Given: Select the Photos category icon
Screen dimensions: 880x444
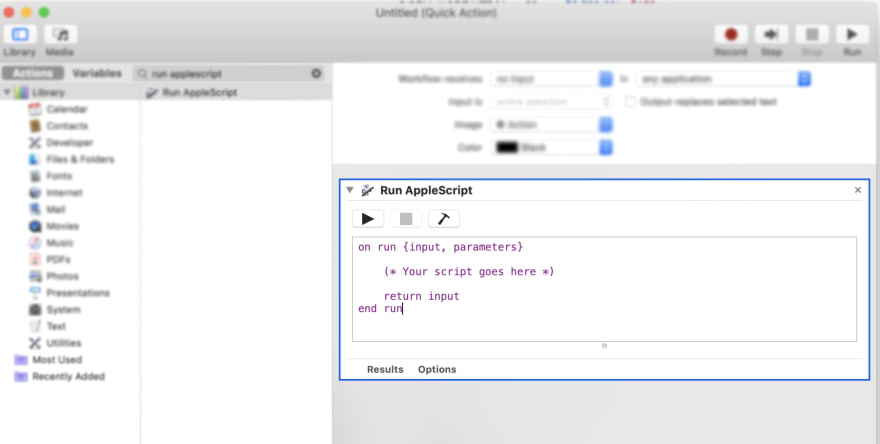Looking at the screenshot, I should tap(35, 276).
